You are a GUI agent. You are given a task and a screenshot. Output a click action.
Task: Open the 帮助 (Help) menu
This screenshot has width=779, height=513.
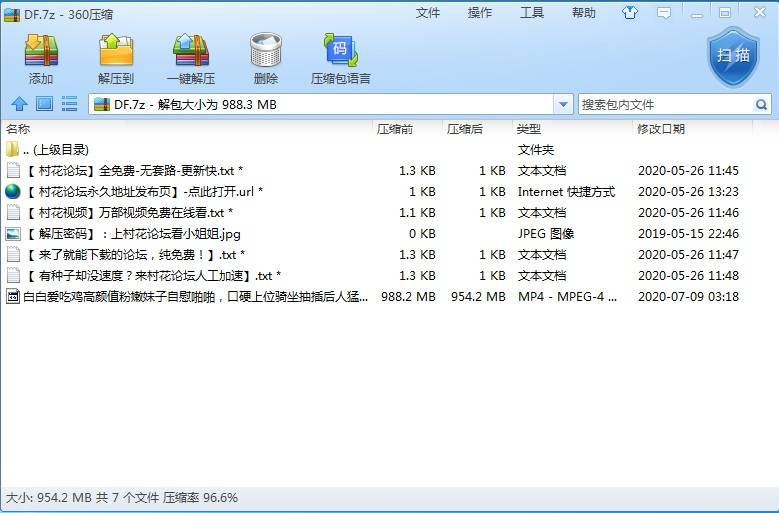click(583, 13)
